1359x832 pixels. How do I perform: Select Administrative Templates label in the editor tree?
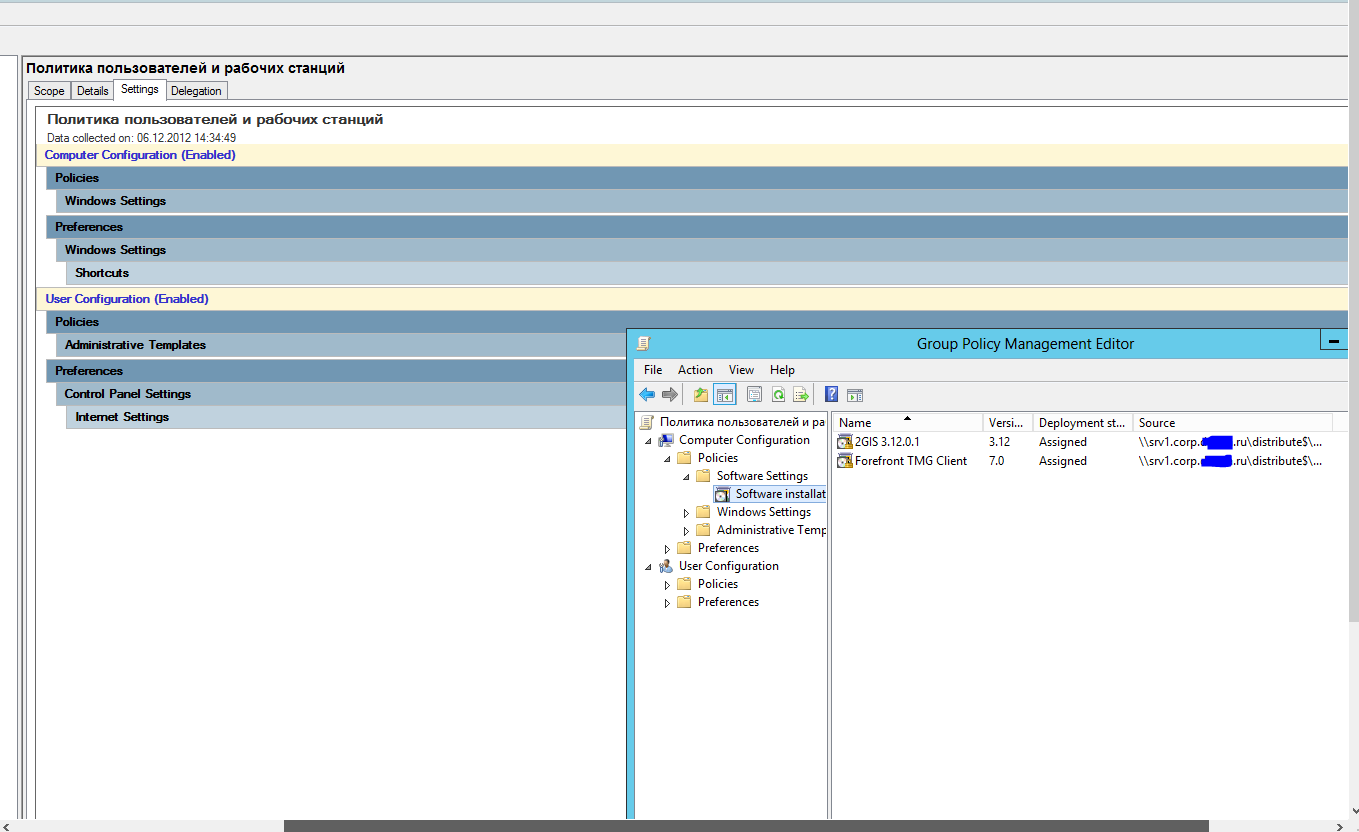pyautogui.click(x=771, y=530)
